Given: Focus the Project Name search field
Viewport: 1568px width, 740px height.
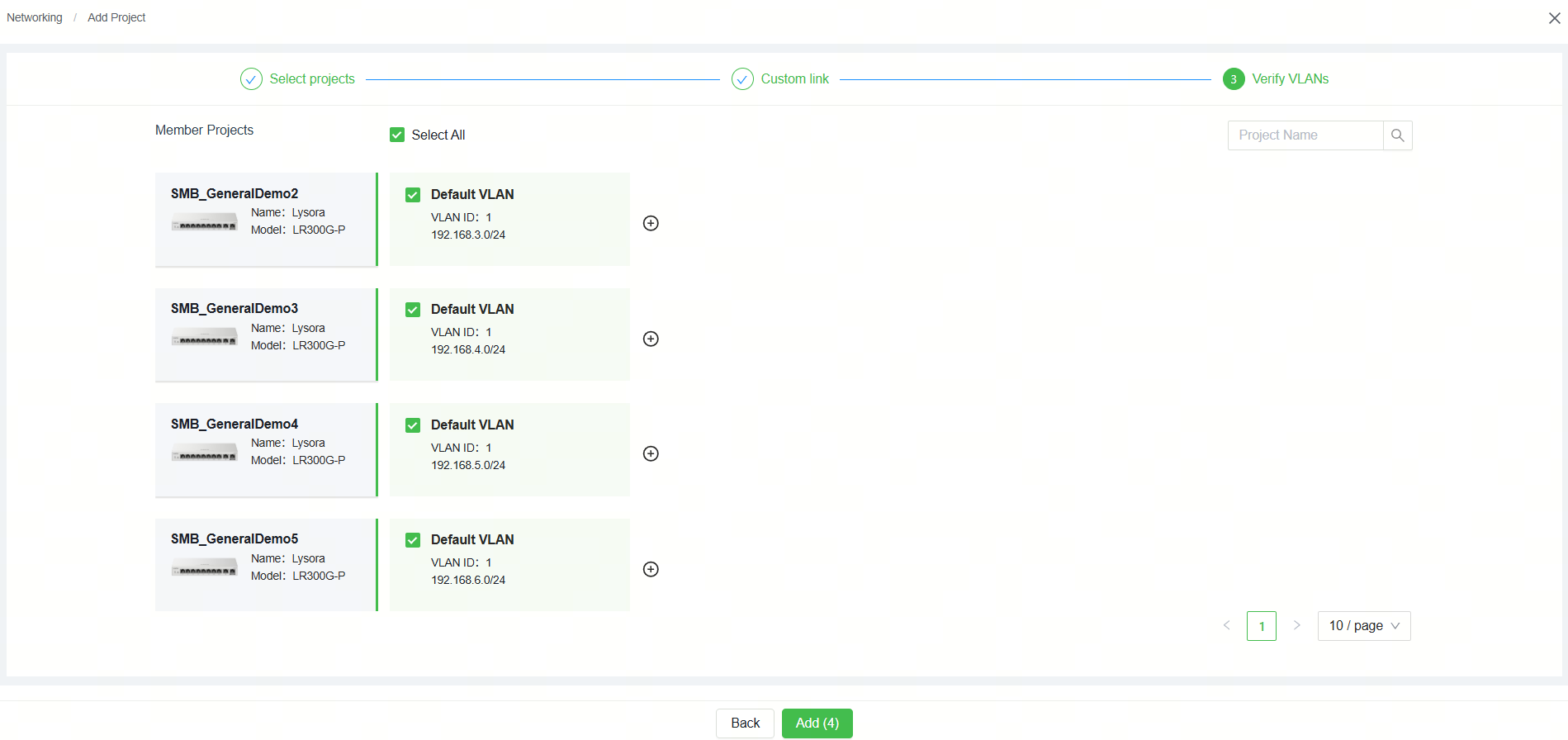Looking at the screenshot, I should pos(1305,135).
